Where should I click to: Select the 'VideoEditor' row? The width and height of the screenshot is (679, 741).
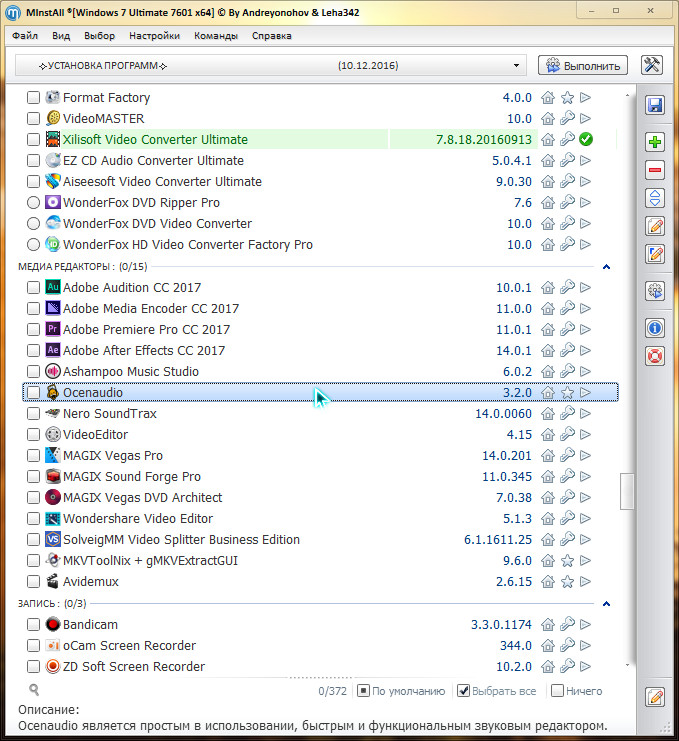click(320, 435)
